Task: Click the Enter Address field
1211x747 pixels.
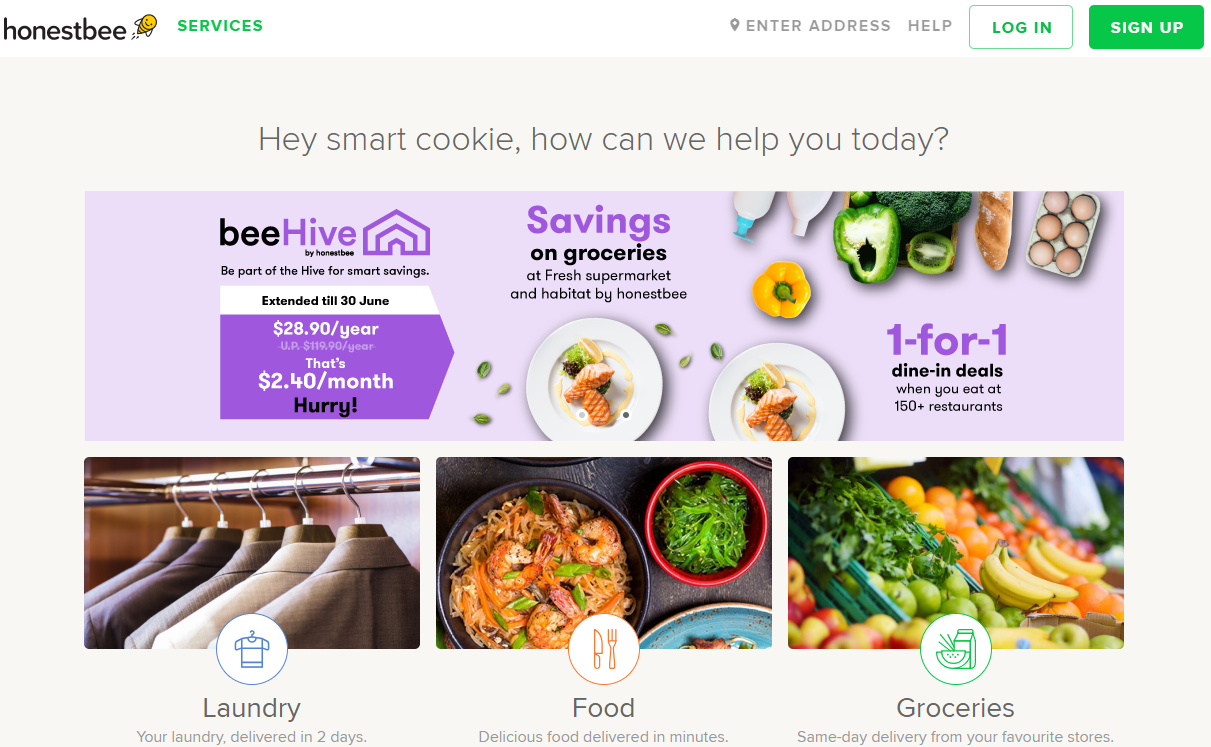Action: (811, 26)
